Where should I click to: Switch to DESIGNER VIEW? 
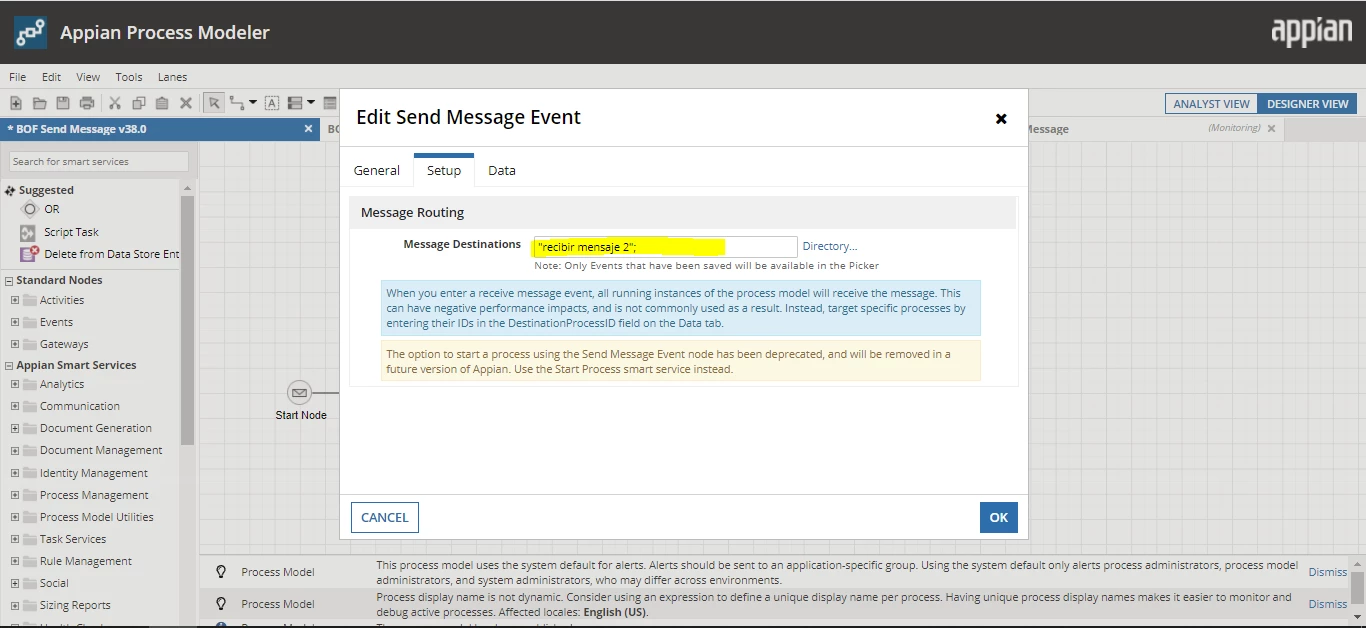(x=1307, y=104)
